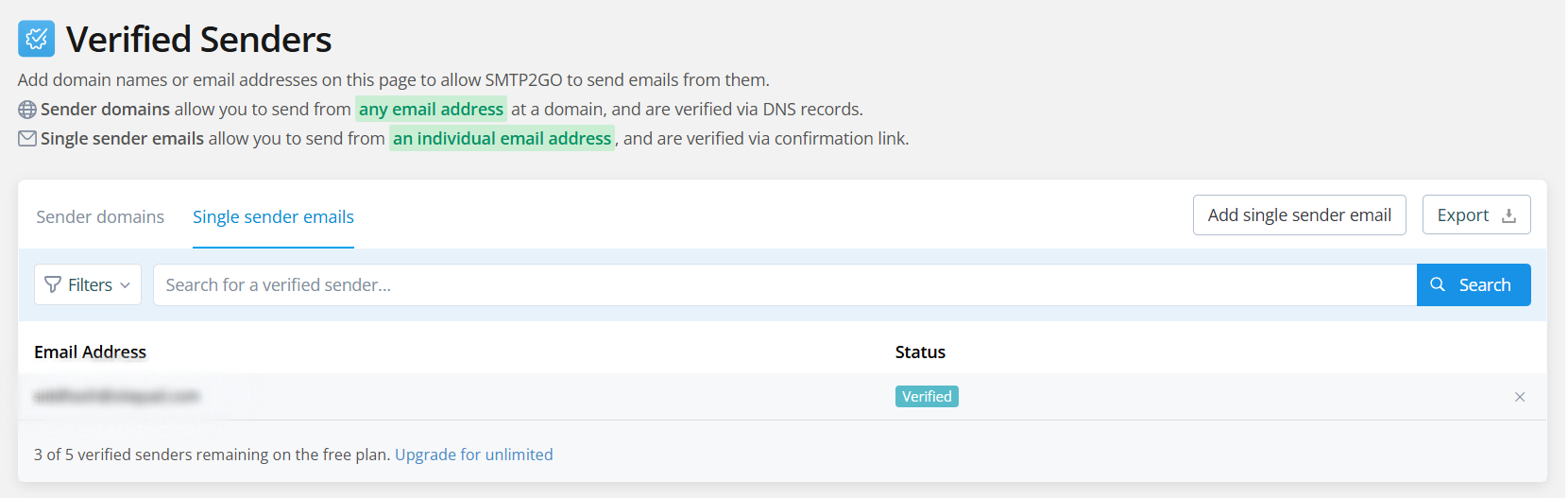Click the Email Address column header
Screen dimensions: 1568x498
click(x=90, y=352)
